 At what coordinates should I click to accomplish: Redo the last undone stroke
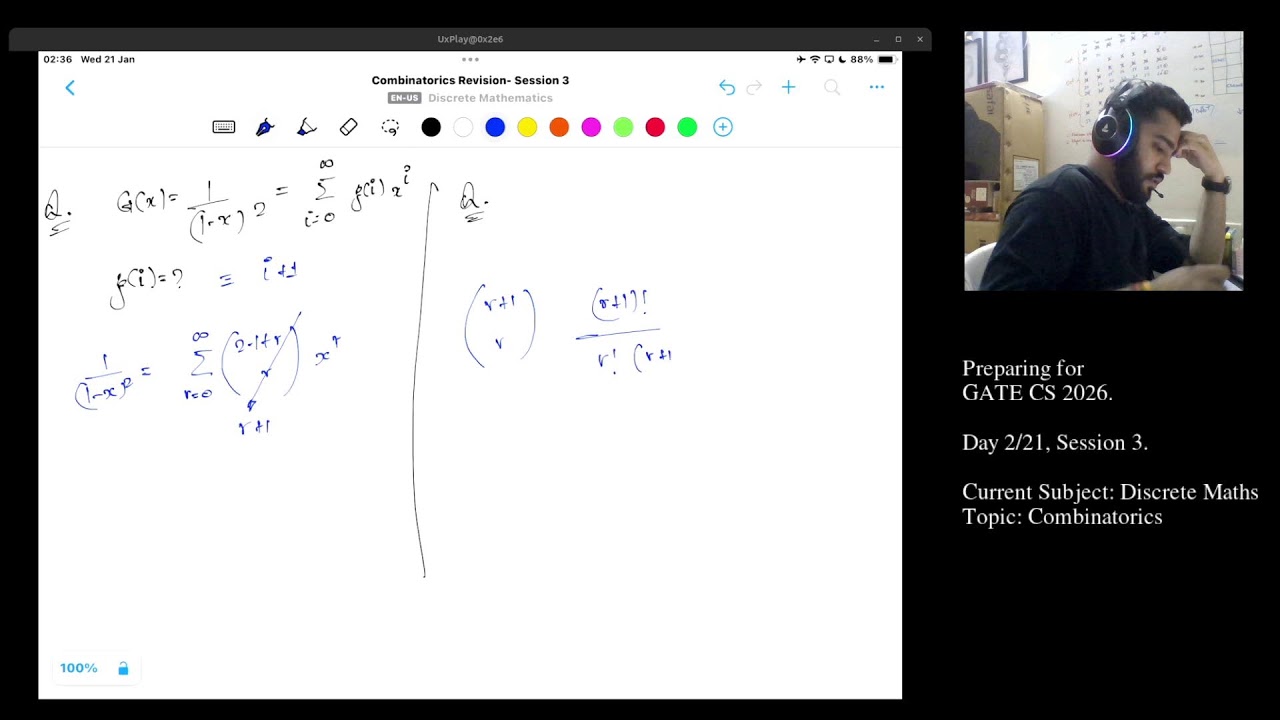tap(755, 88)
